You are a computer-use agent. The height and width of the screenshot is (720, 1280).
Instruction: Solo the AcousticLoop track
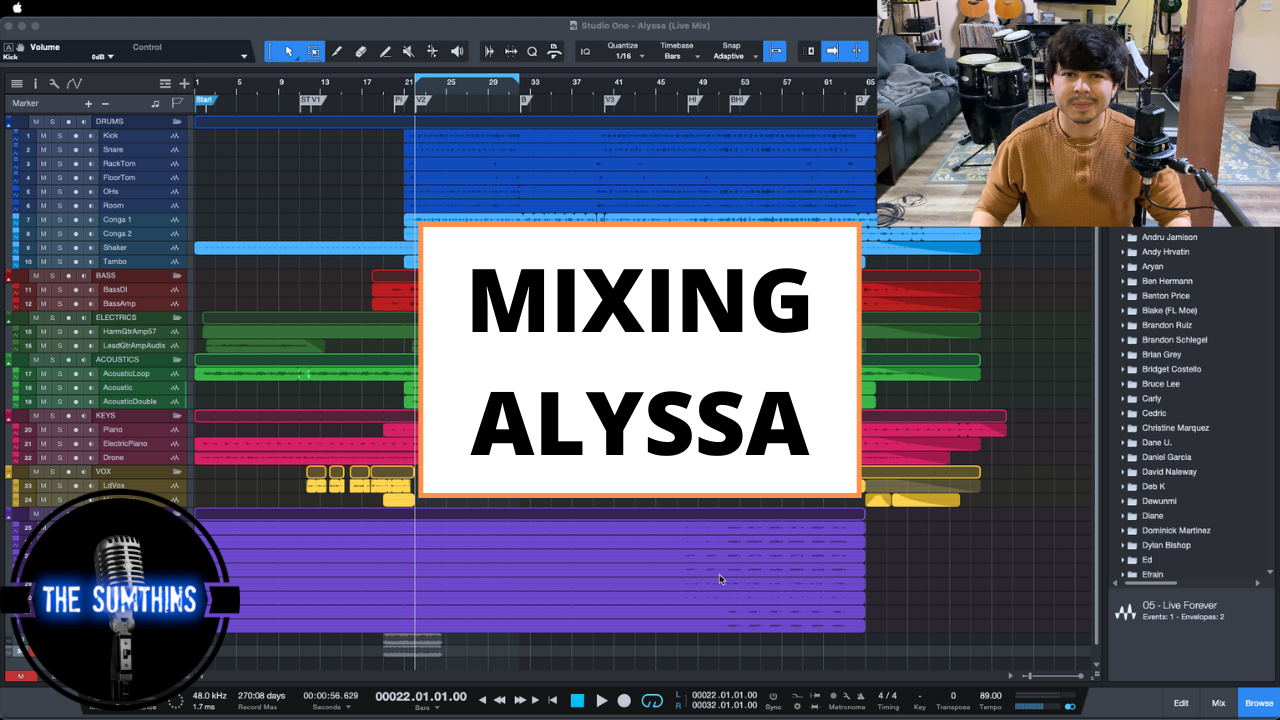59,373
